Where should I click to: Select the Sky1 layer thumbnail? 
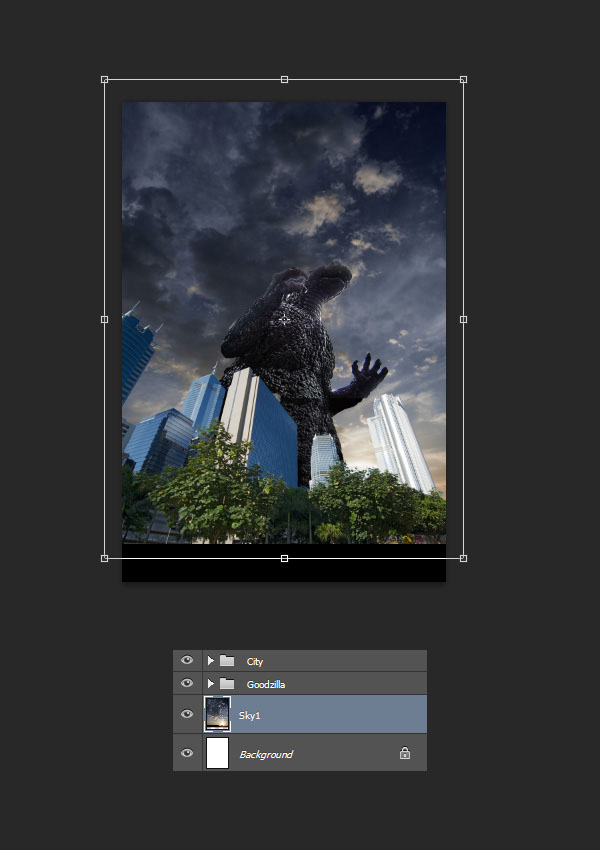[x=217, y=714]
